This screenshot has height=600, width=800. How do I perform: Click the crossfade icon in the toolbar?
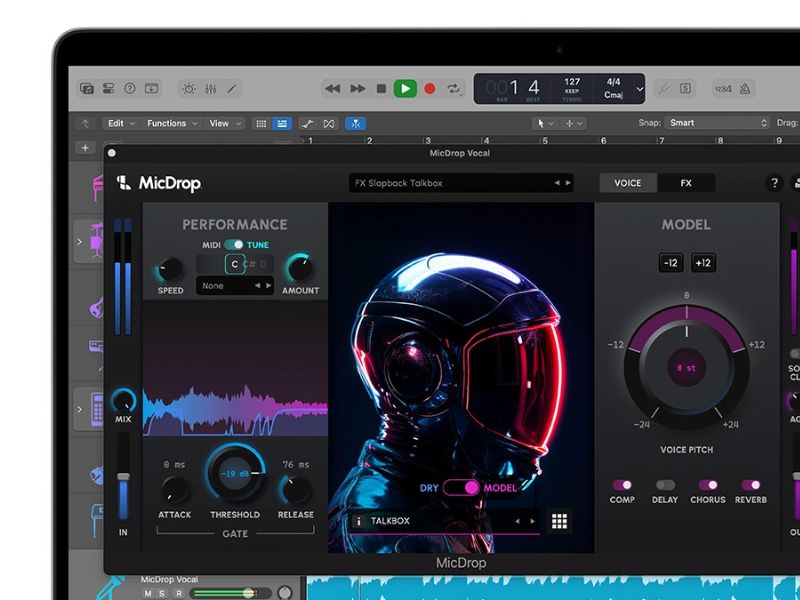[x=330, y=122]
